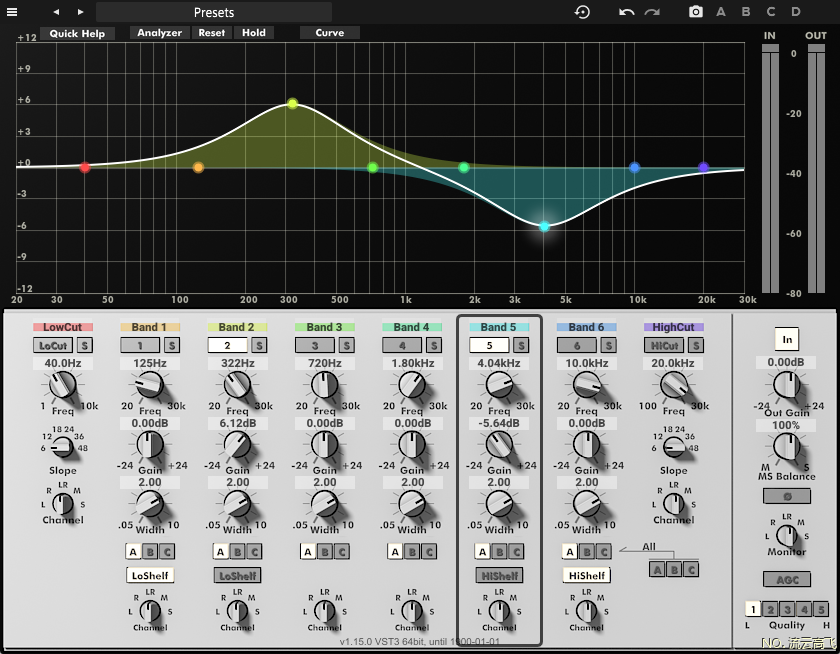This screenshot has height=654, width=840.
Task: Toggle the HiCut enable button
Action: pyautogui.click(x=664, y=345)
